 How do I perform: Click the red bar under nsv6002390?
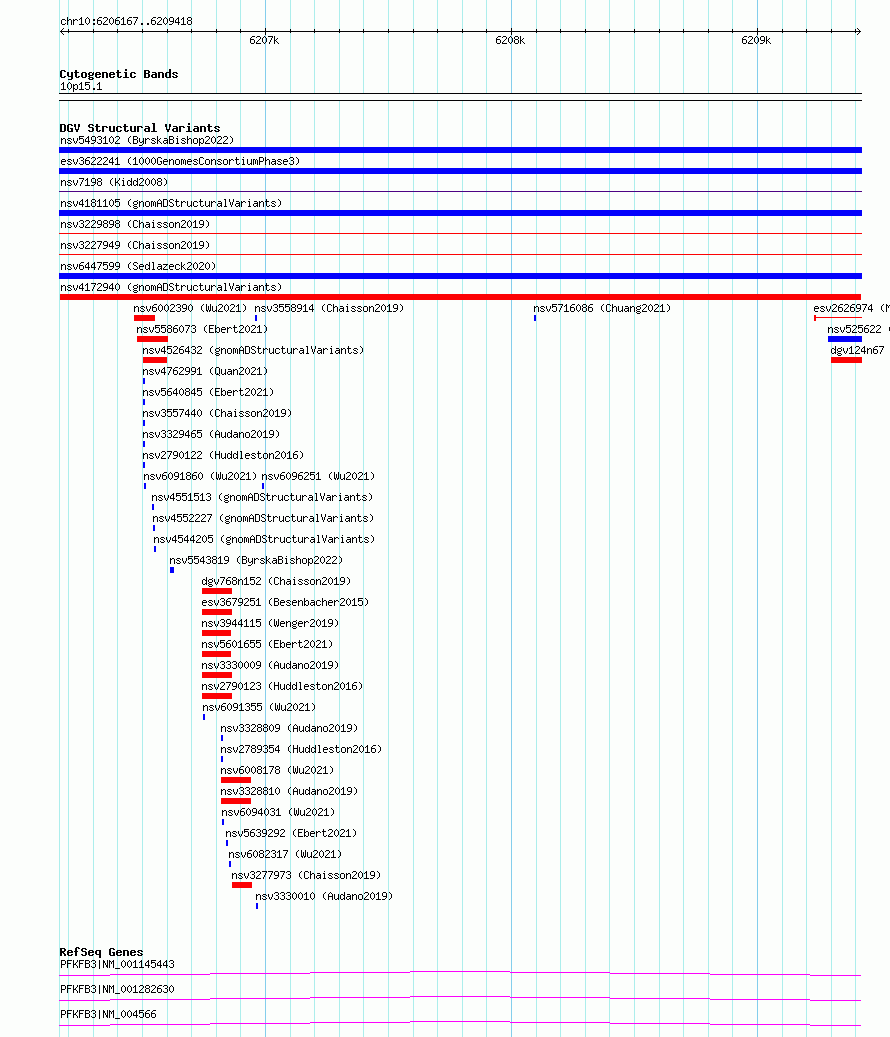tap(144, 318)
